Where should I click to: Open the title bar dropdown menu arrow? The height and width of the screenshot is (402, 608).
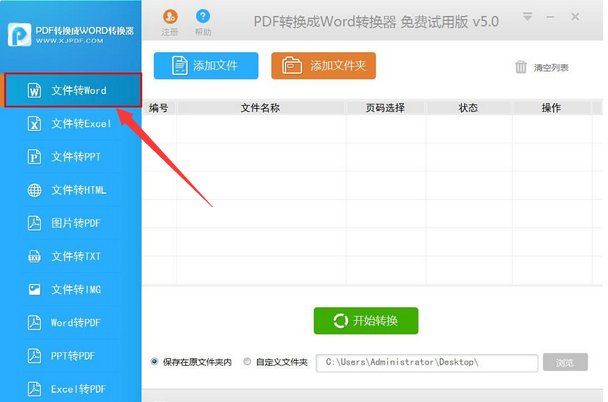click(x=527, y=17)
